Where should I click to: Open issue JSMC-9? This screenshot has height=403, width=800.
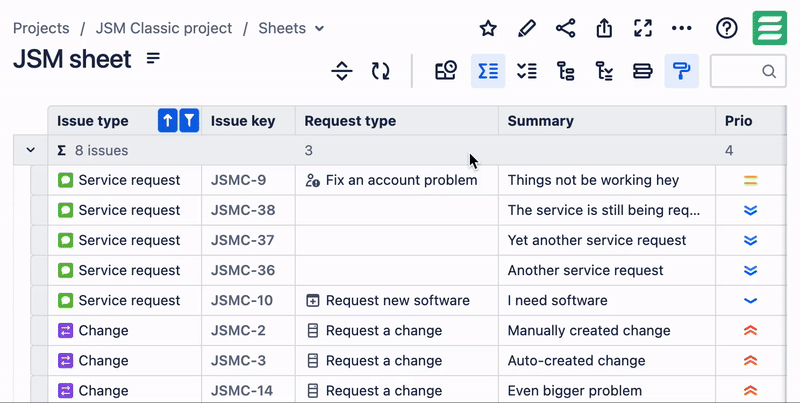[x=238, y=180]
